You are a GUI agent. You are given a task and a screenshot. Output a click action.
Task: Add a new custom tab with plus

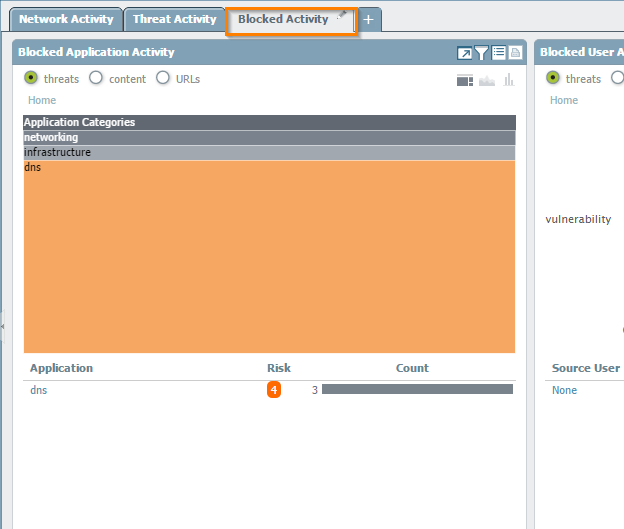[369, 19]
